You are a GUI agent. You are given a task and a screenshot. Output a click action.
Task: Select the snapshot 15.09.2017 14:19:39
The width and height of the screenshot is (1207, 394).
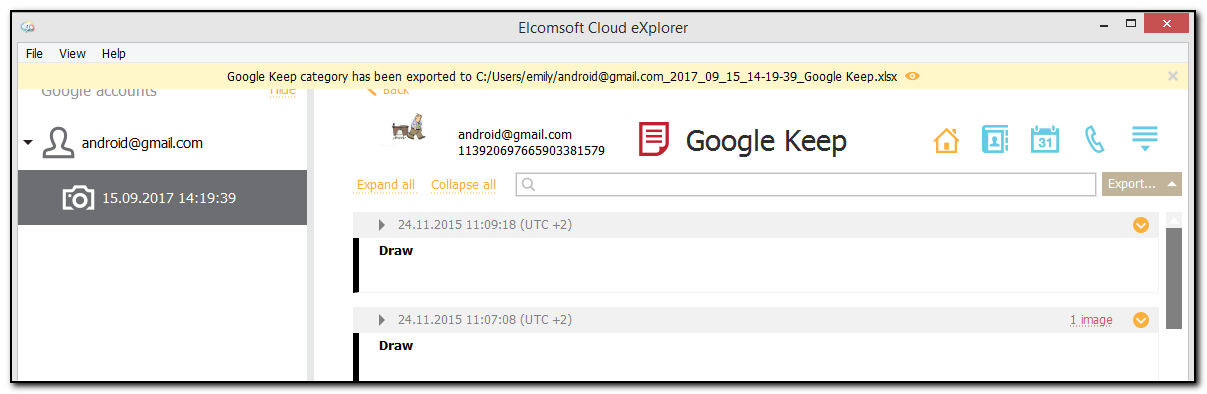tap(162, 197)
